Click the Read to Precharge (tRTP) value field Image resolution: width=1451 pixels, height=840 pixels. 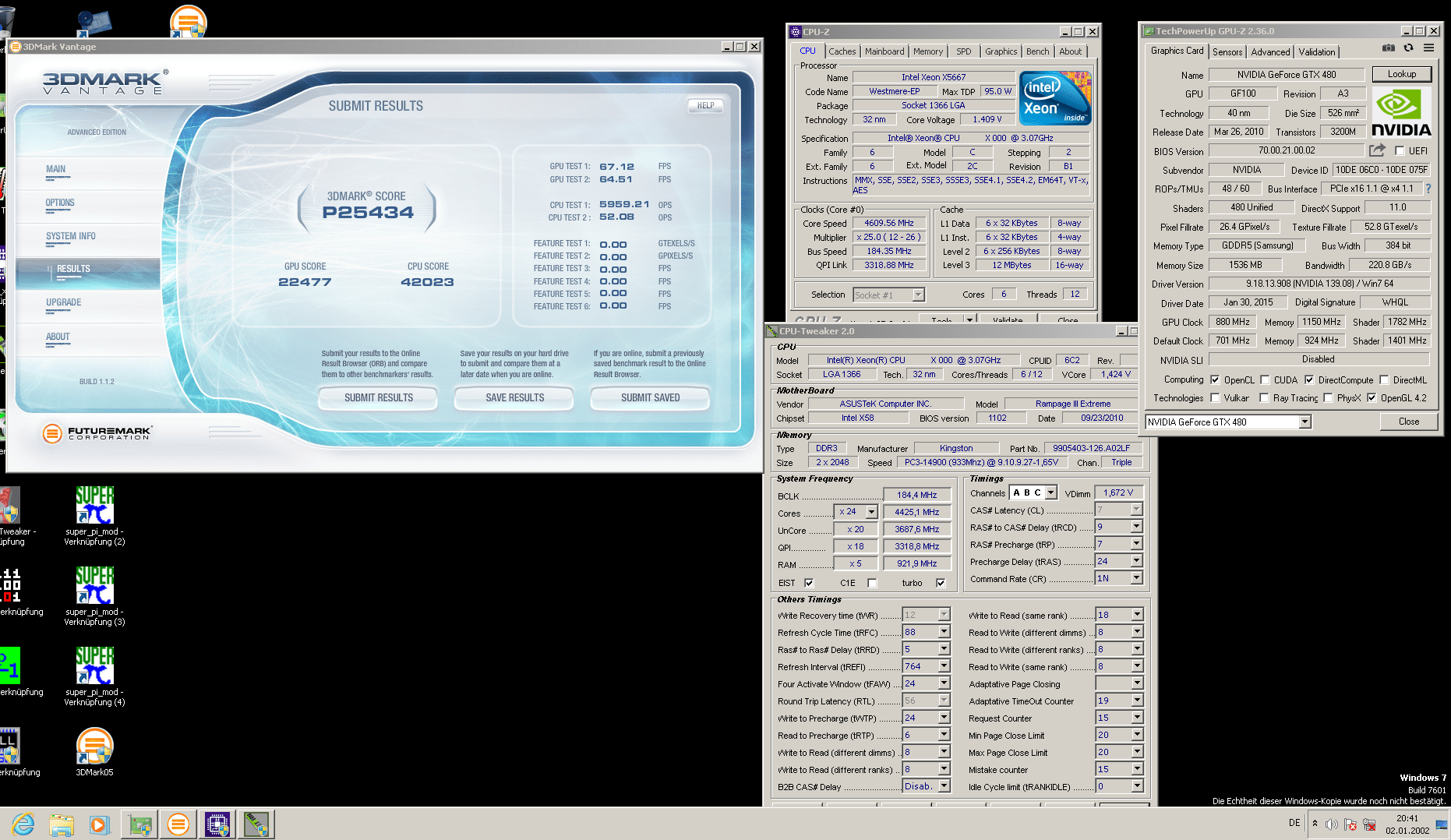pyautogui.click(x=920, y=735)
